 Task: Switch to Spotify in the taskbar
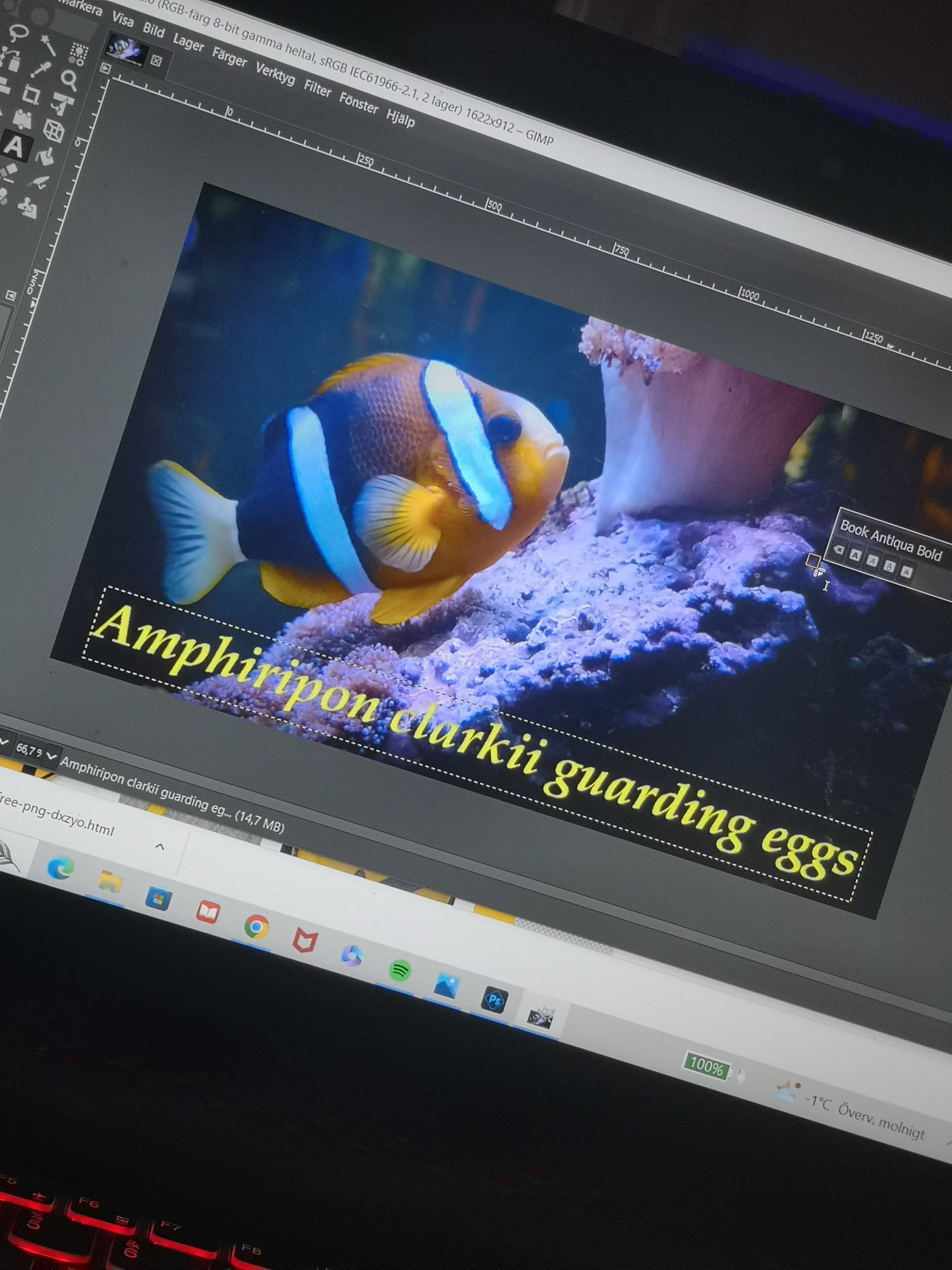399,972
